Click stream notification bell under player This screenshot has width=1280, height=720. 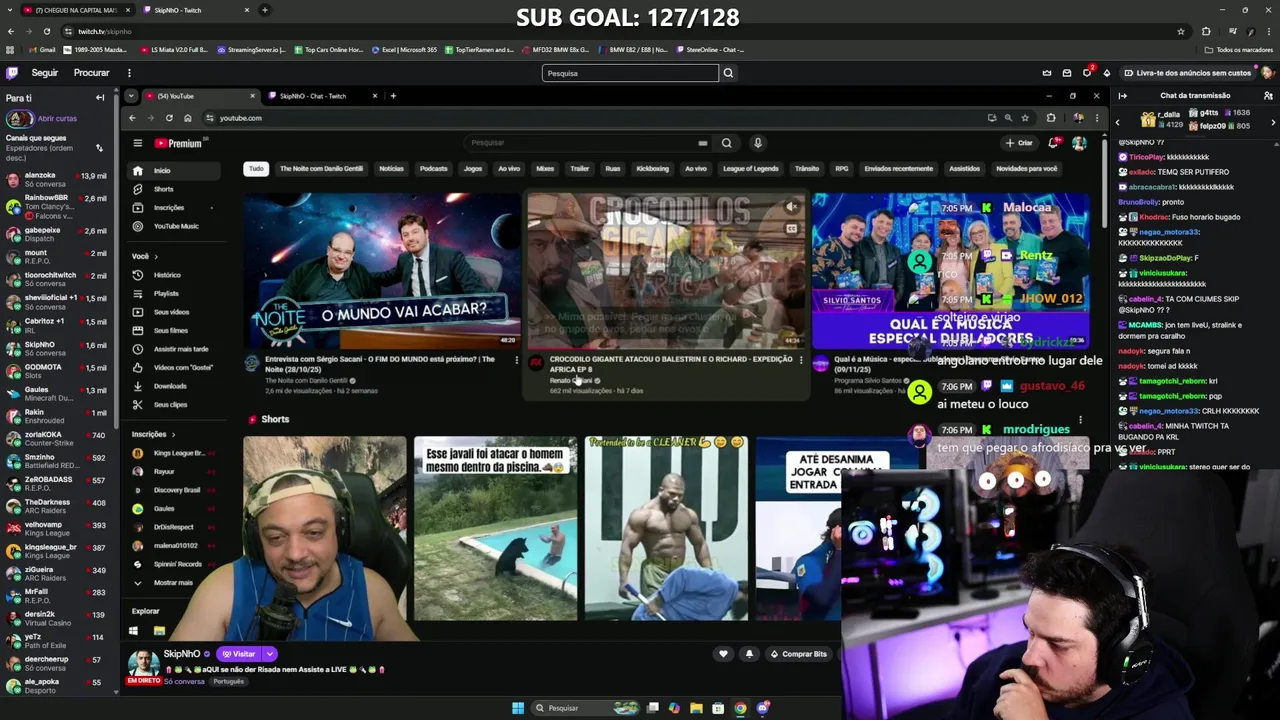coord(749,654)
